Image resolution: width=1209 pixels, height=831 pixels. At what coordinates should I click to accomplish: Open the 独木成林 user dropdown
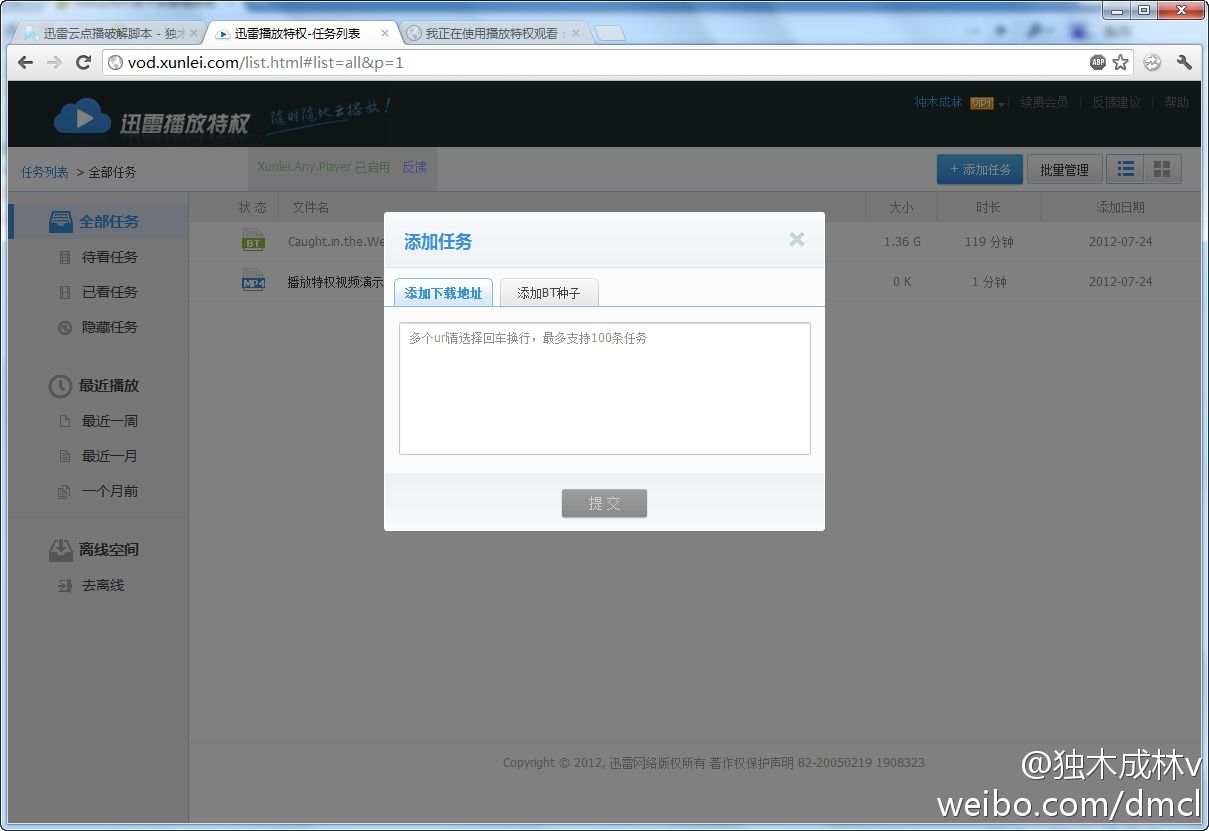[959, 102]
